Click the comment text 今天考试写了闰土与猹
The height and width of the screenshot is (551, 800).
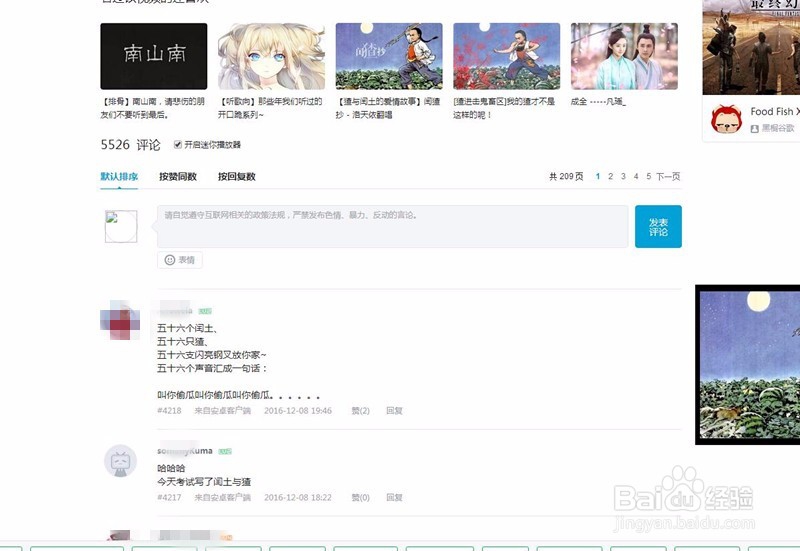click(204, 482)
